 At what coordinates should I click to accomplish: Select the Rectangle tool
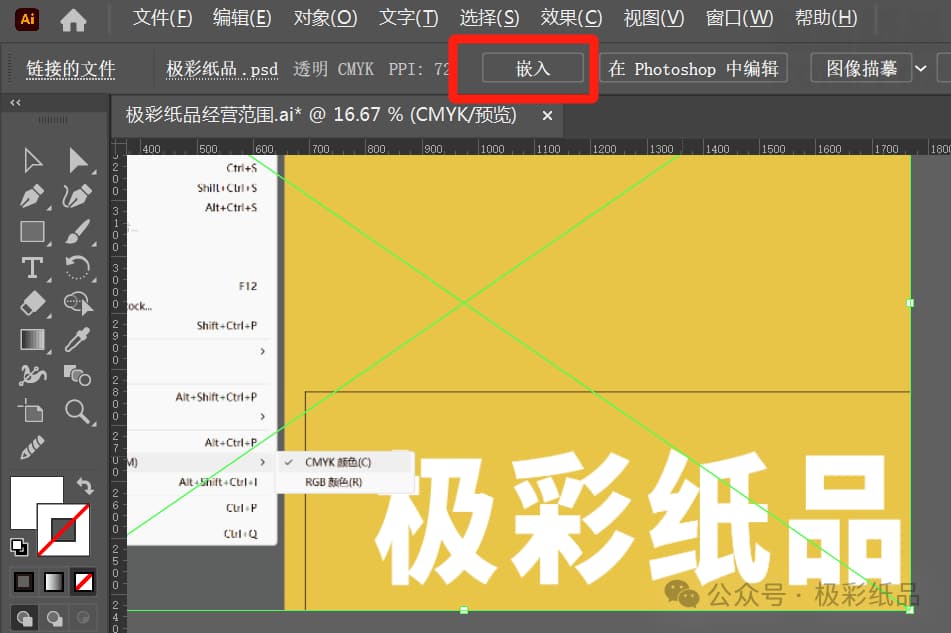click(x=33, y=232)
